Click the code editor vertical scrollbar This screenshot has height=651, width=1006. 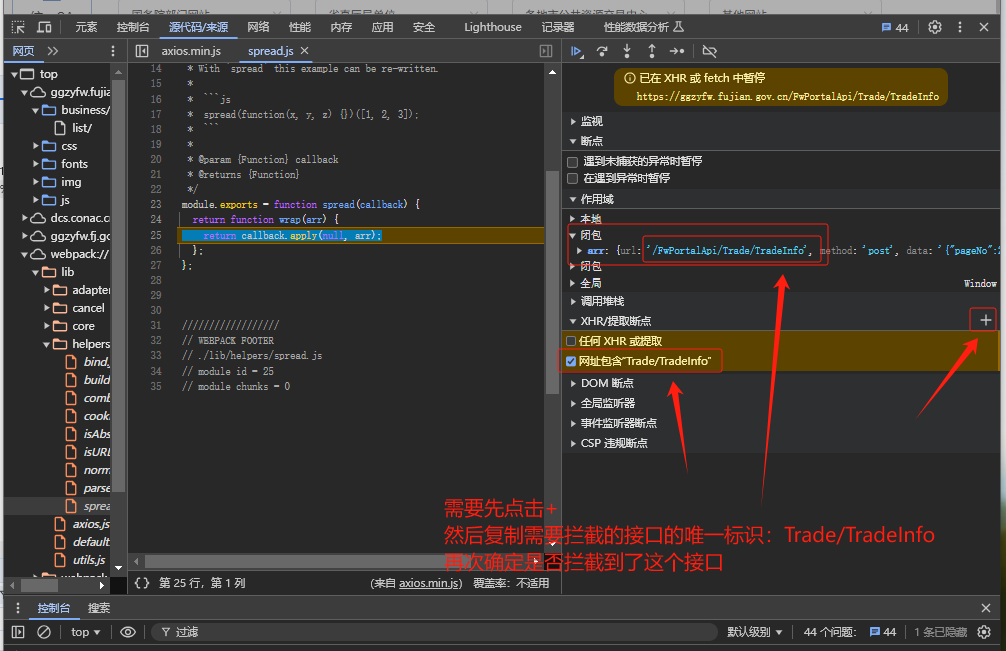coord(552,282)
